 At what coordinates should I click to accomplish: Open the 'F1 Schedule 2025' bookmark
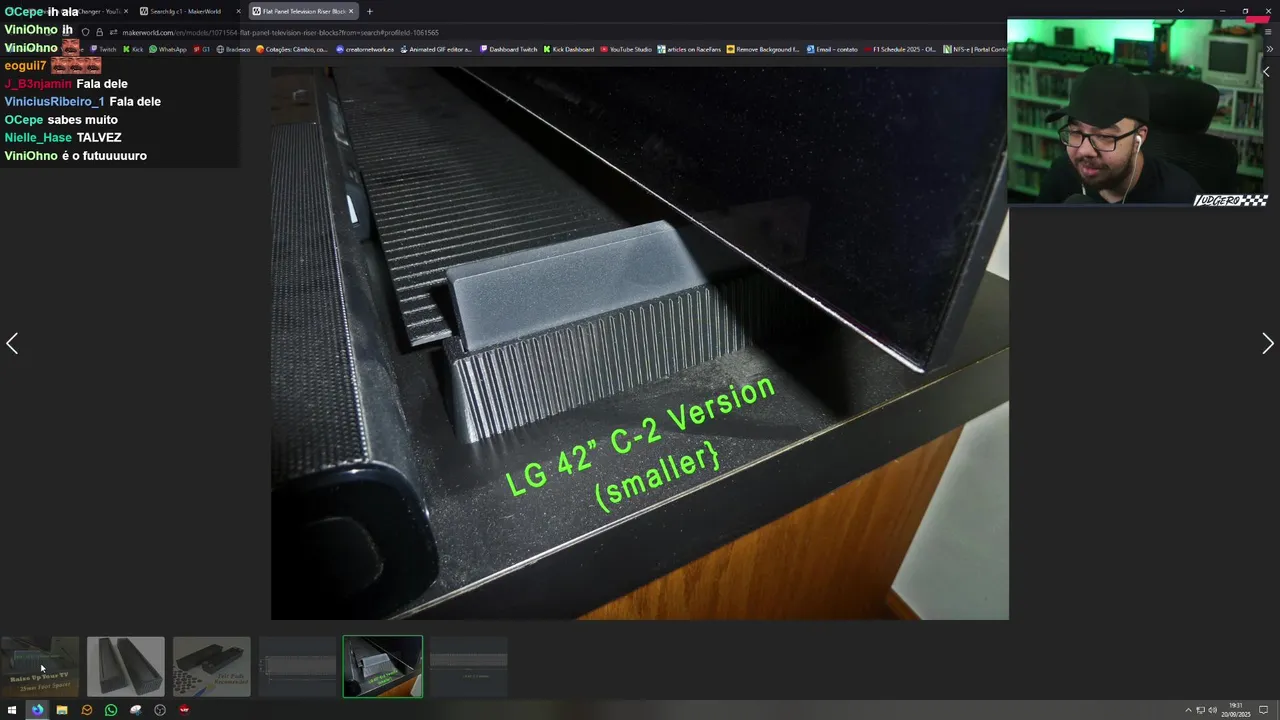899,49
